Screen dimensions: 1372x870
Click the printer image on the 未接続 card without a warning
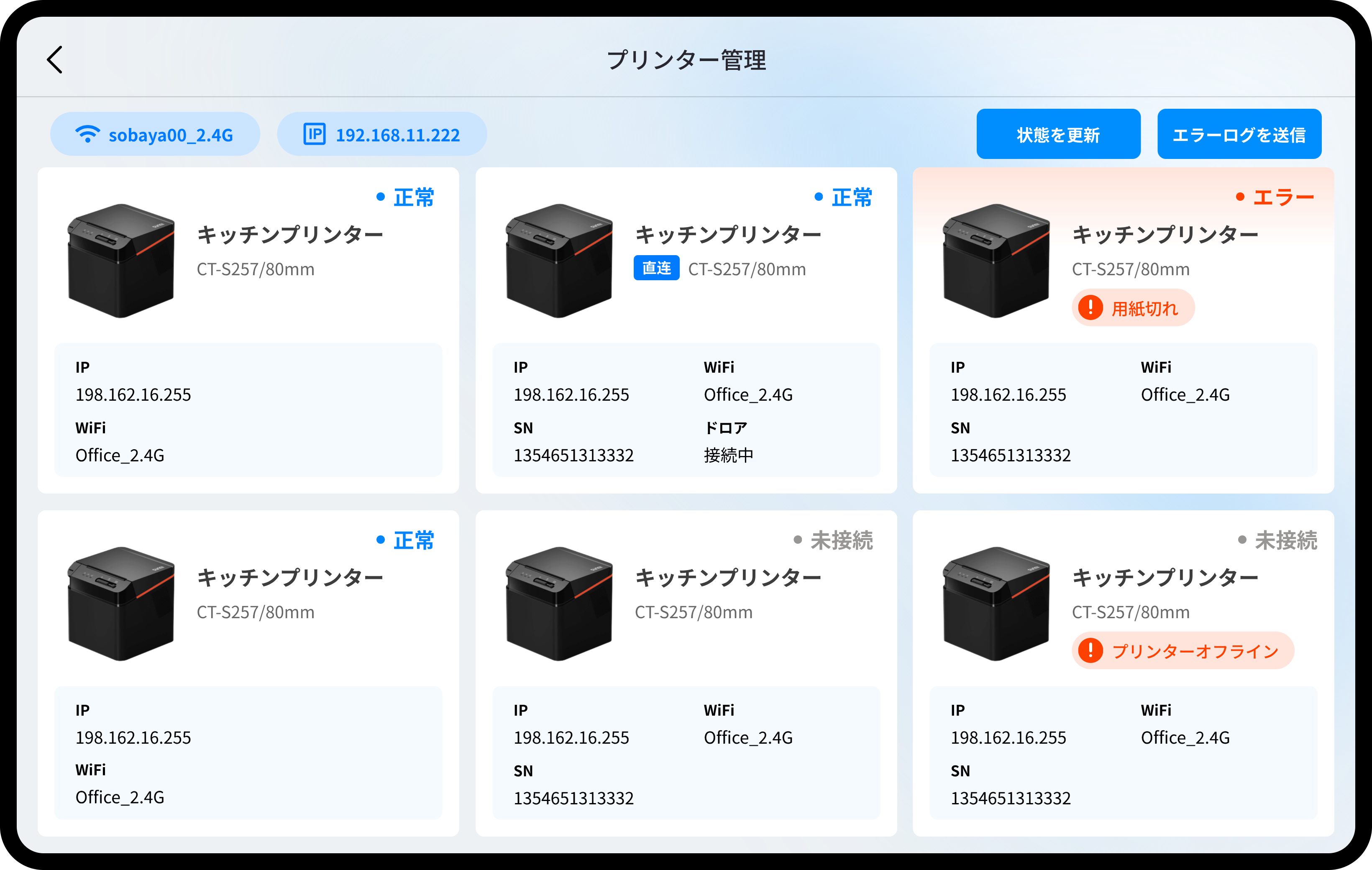coord(559,604)
